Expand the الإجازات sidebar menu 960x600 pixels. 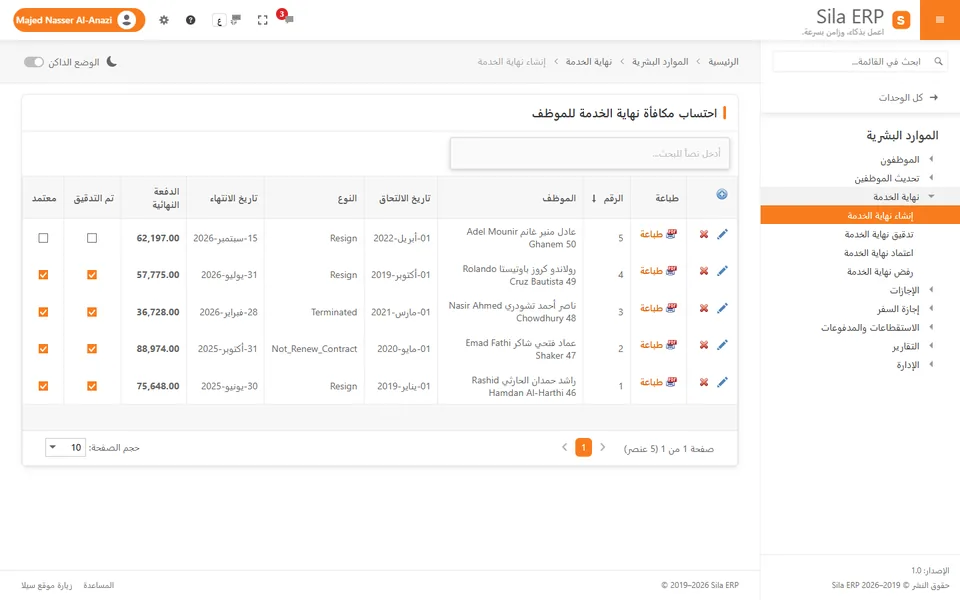[860, 290]
